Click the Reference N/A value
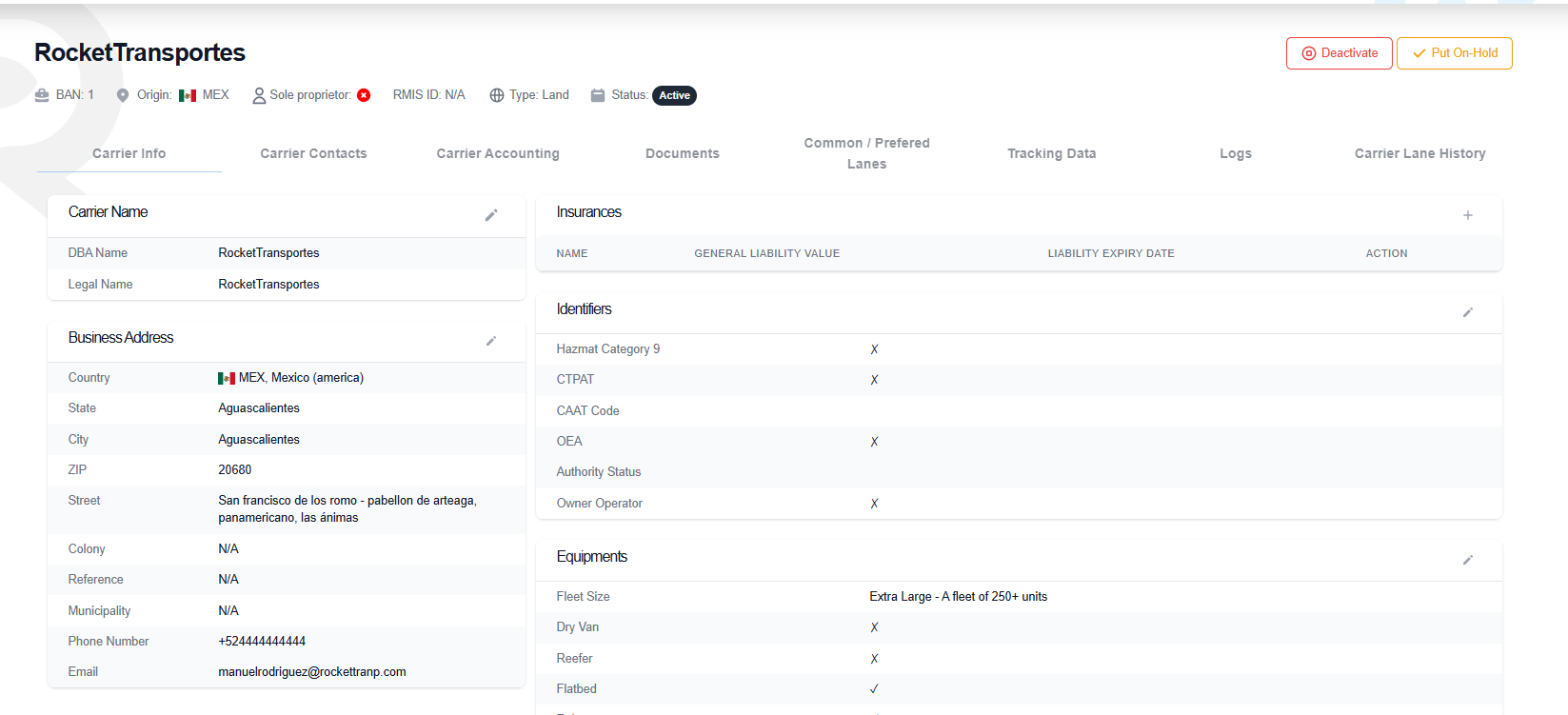Viewport: 1568px width, 715px height. pos(228,580)
